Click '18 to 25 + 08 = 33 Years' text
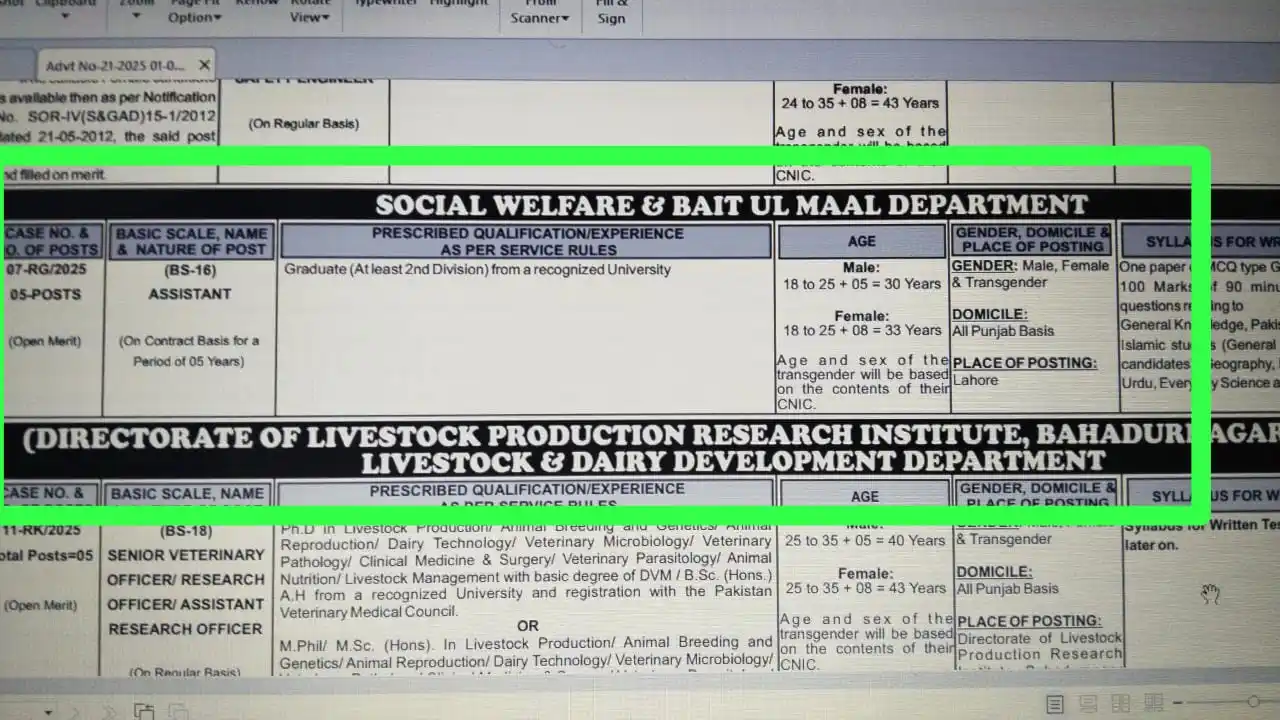Viewport: 1280px width, 720px height. (862, 330)
